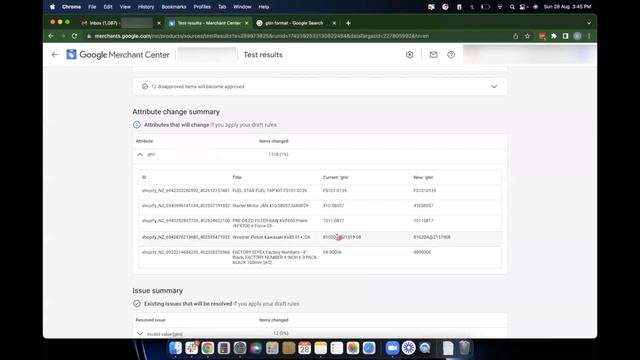Click the address bar URL
640x360 pixels.
(262, 36)
